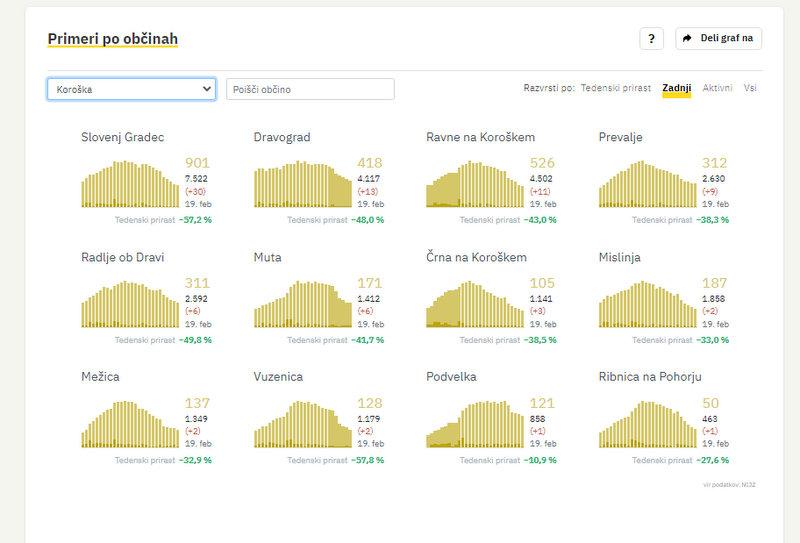Sort by 'Tedenski prirast'
Viewport: 800px width, 543px height.
[x=616, y=88]
